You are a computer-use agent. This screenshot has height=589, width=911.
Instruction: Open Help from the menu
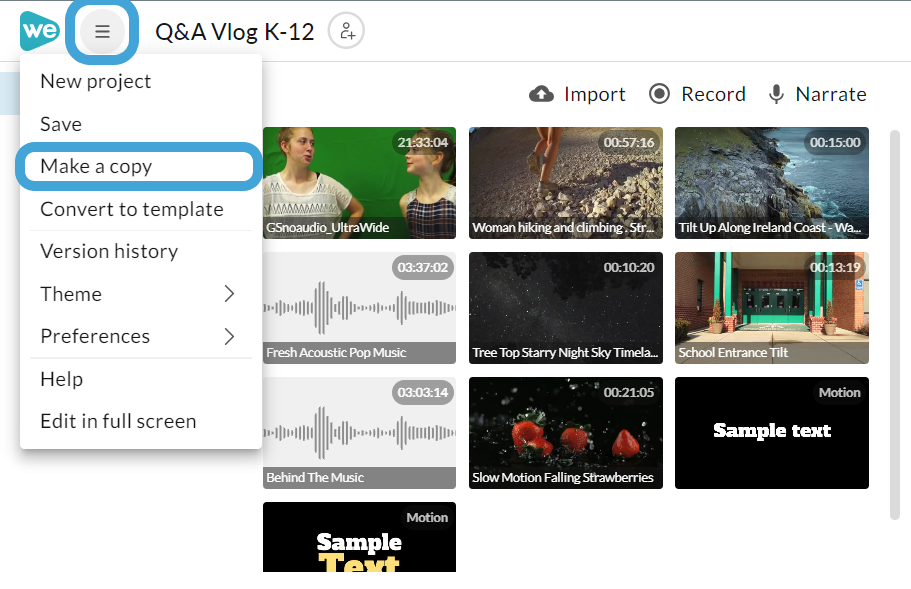tap(60, 379)
